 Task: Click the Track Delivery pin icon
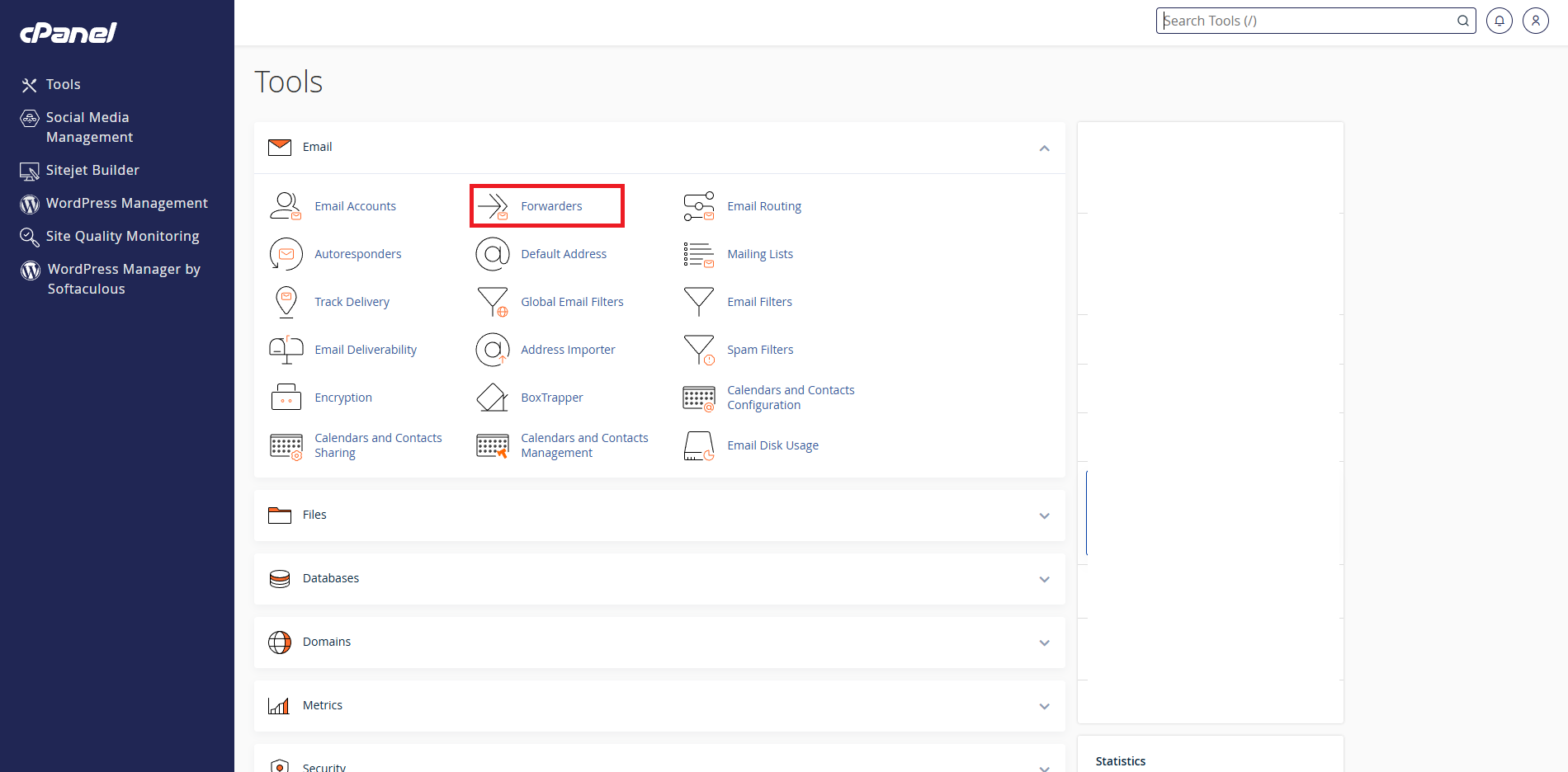tap(286, 302)
